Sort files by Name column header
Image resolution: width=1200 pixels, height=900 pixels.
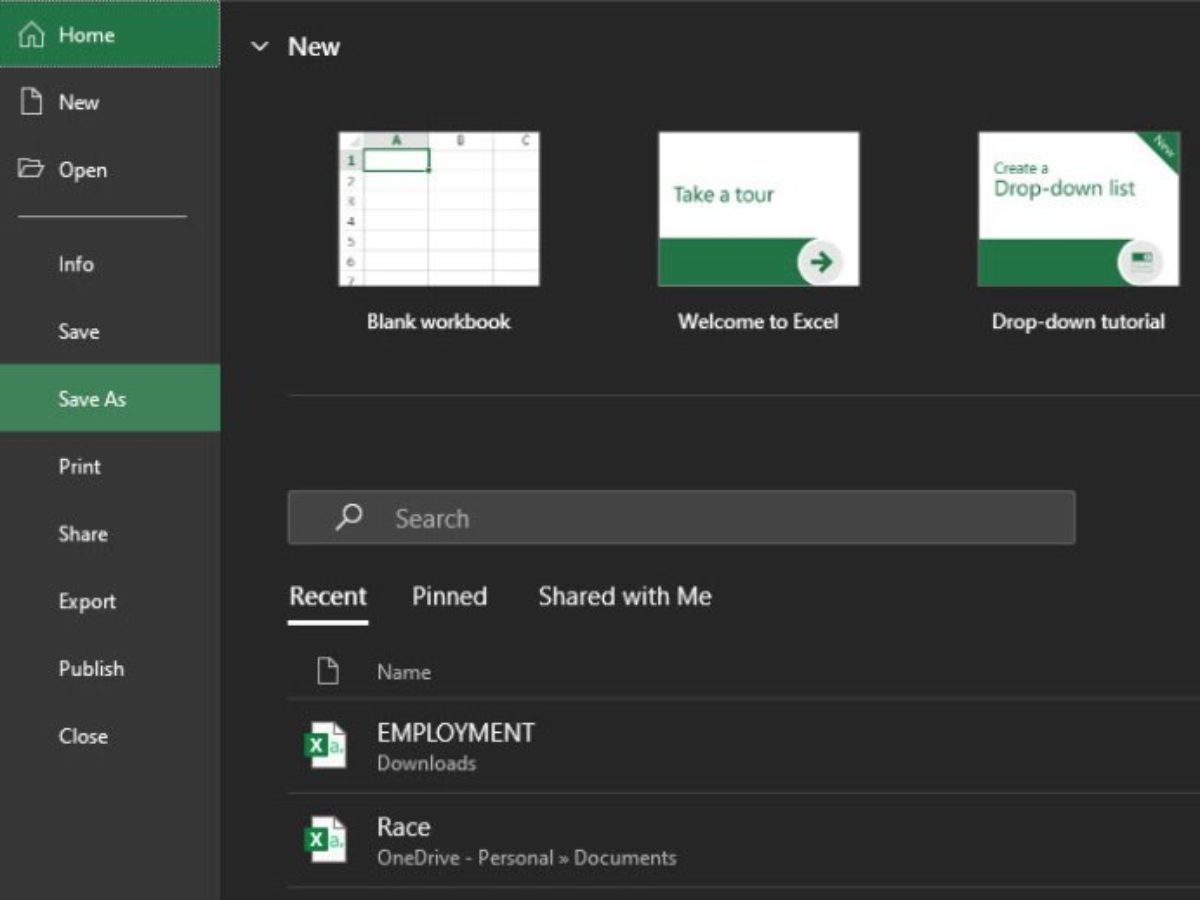(x=404, y=672)
